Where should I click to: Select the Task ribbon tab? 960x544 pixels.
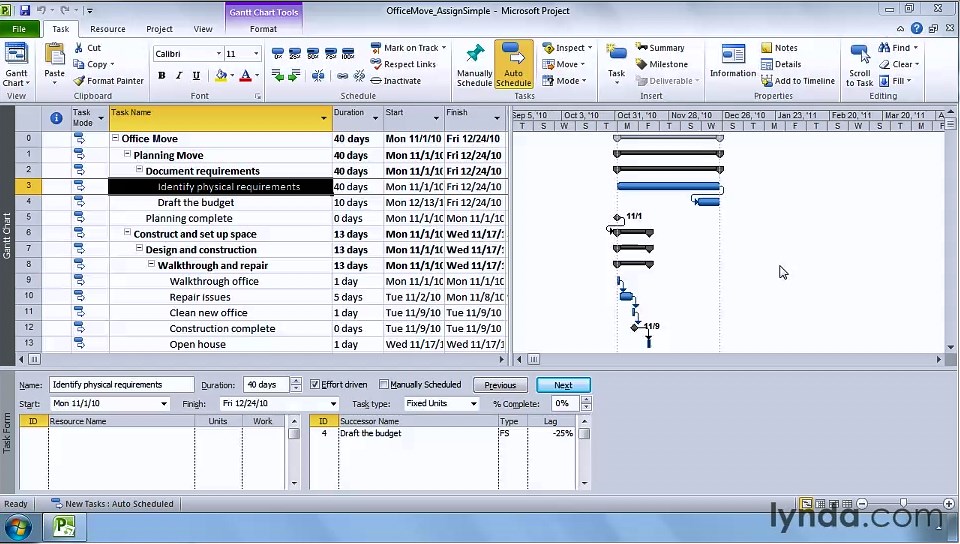(x=61, y=29)
